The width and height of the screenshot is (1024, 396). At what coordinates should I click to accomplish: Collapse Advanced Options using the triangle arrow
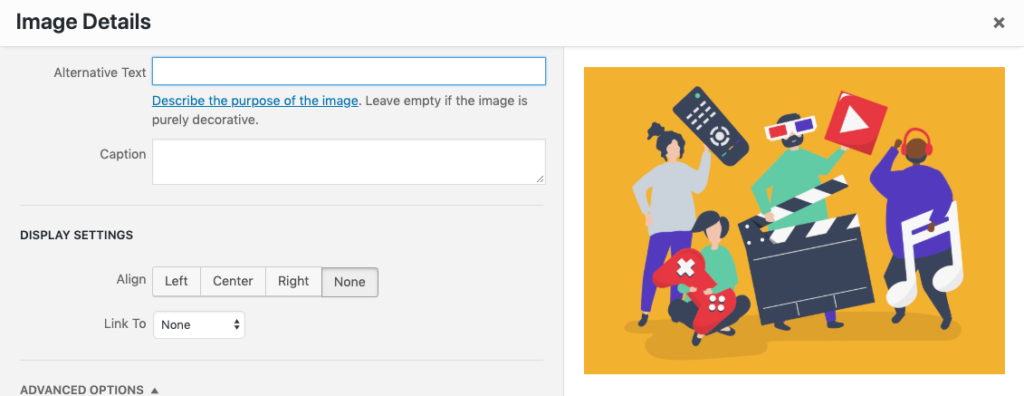pos(155,391)
